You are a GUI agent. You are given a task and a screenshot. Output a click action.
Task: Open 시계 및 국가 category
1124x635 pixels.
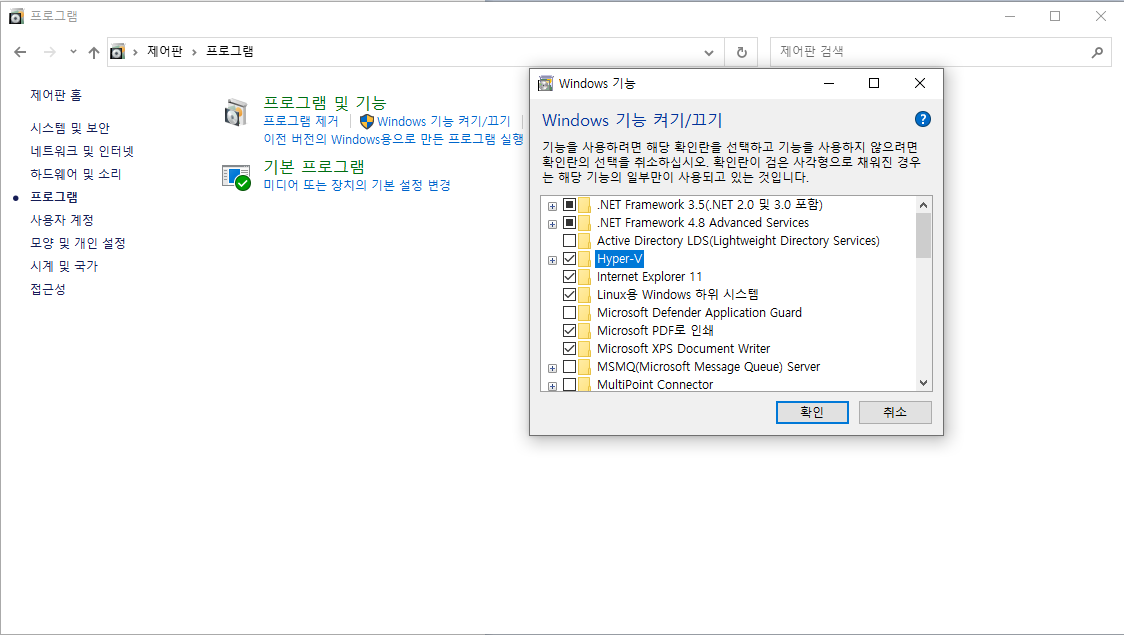pyautogui.click(x=64, y=266)
